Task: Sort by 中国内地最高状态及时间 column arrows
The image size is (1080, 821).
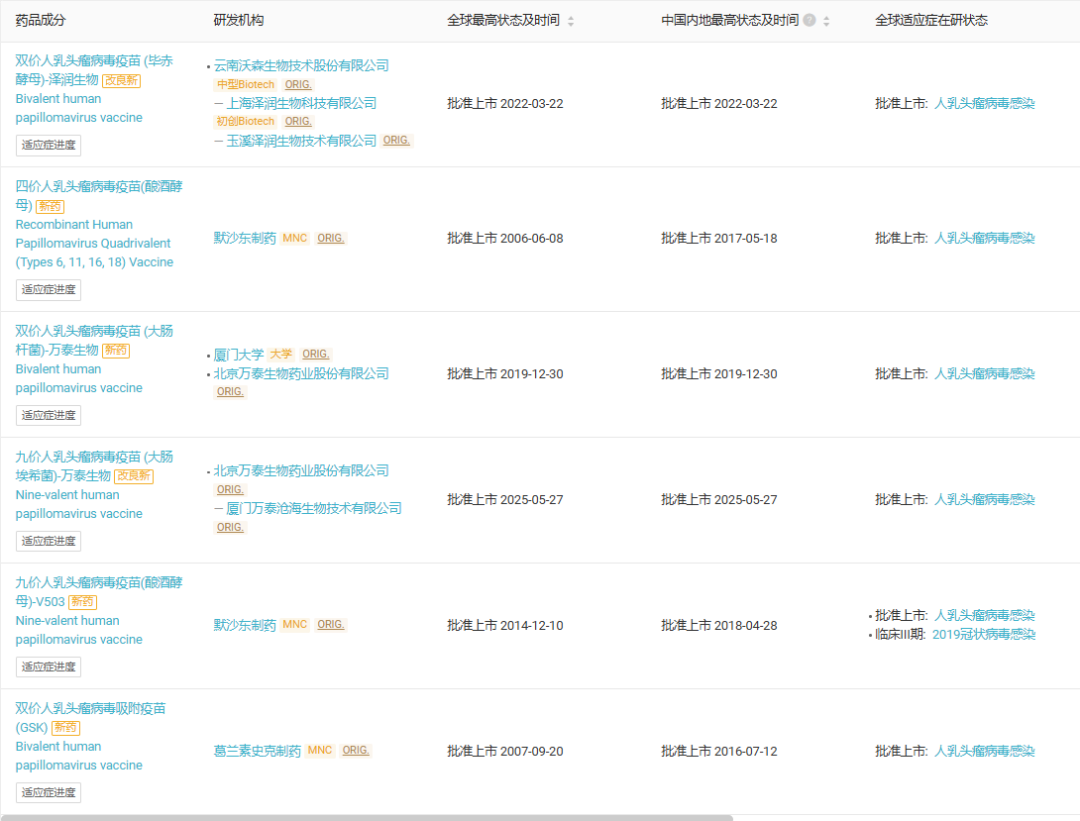Action: (827, 21)
